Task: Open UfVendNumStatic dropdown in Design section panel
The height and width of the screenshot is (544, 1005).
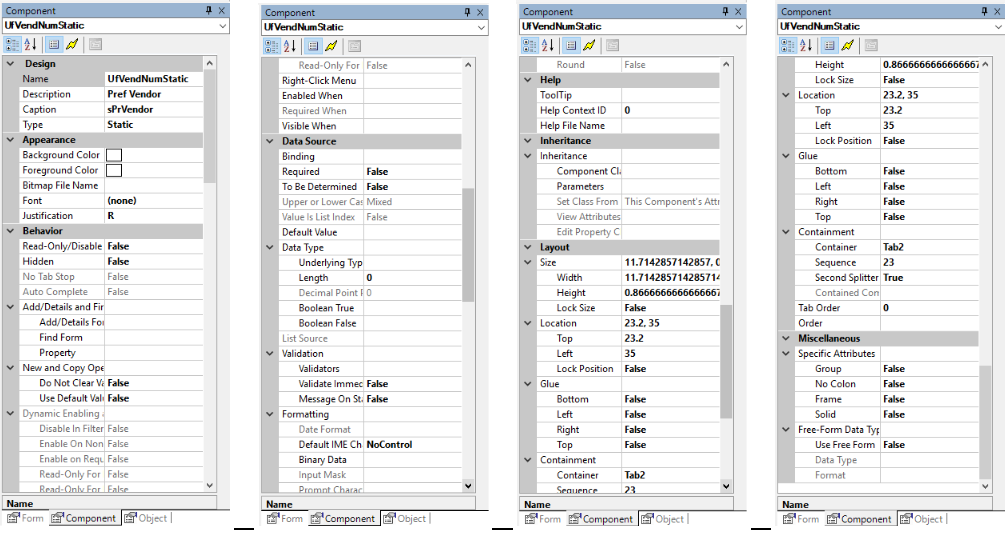Action: (222, 26)
